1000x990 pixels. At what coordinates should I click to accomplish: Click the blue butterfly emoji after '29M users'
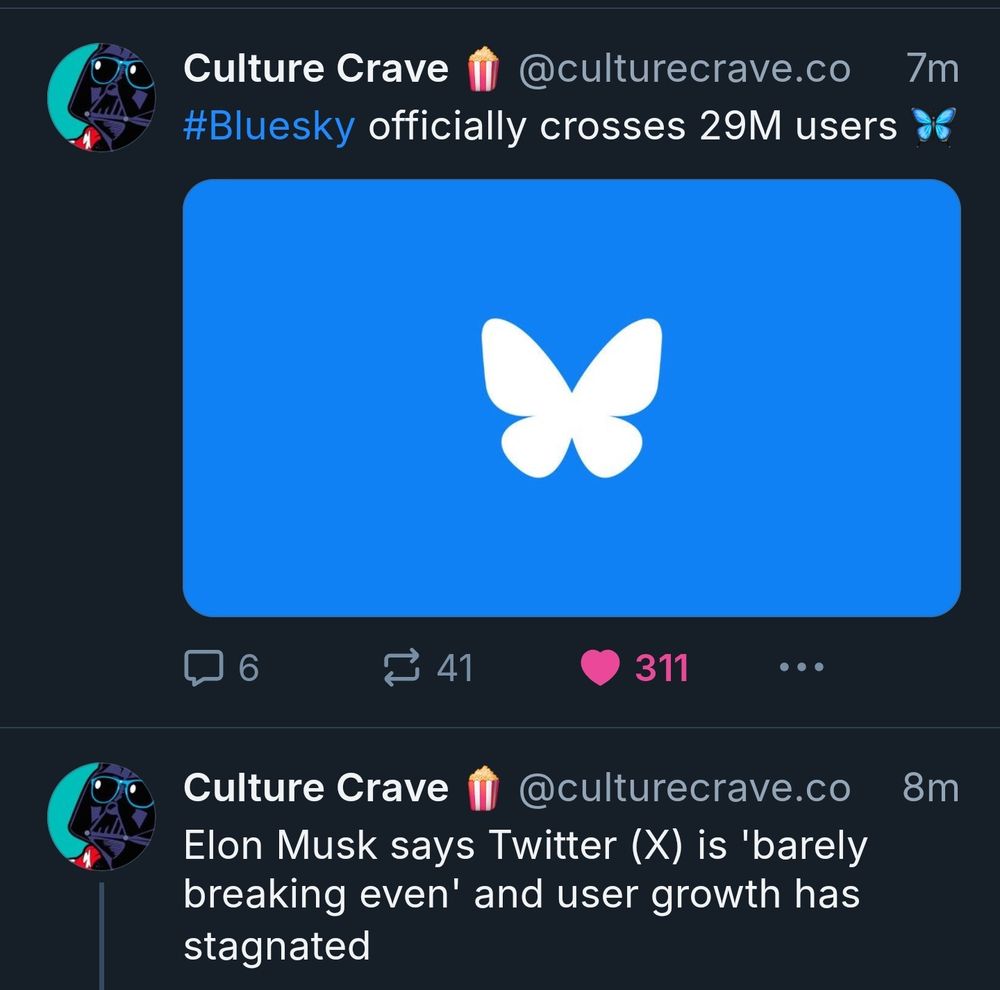tap(933, 126)
